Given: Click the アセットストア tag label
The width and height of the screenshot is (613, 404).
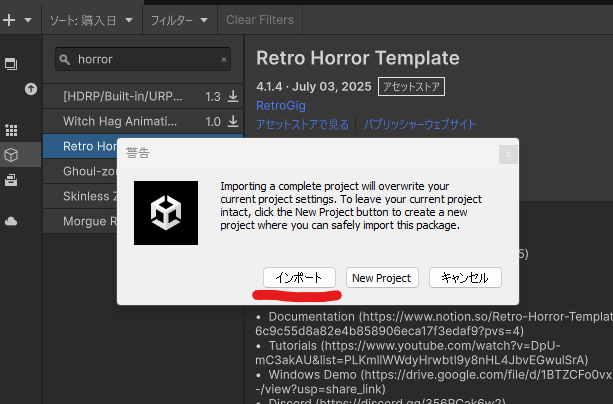Looking at the screenshot, I should [x=411, y=86].
